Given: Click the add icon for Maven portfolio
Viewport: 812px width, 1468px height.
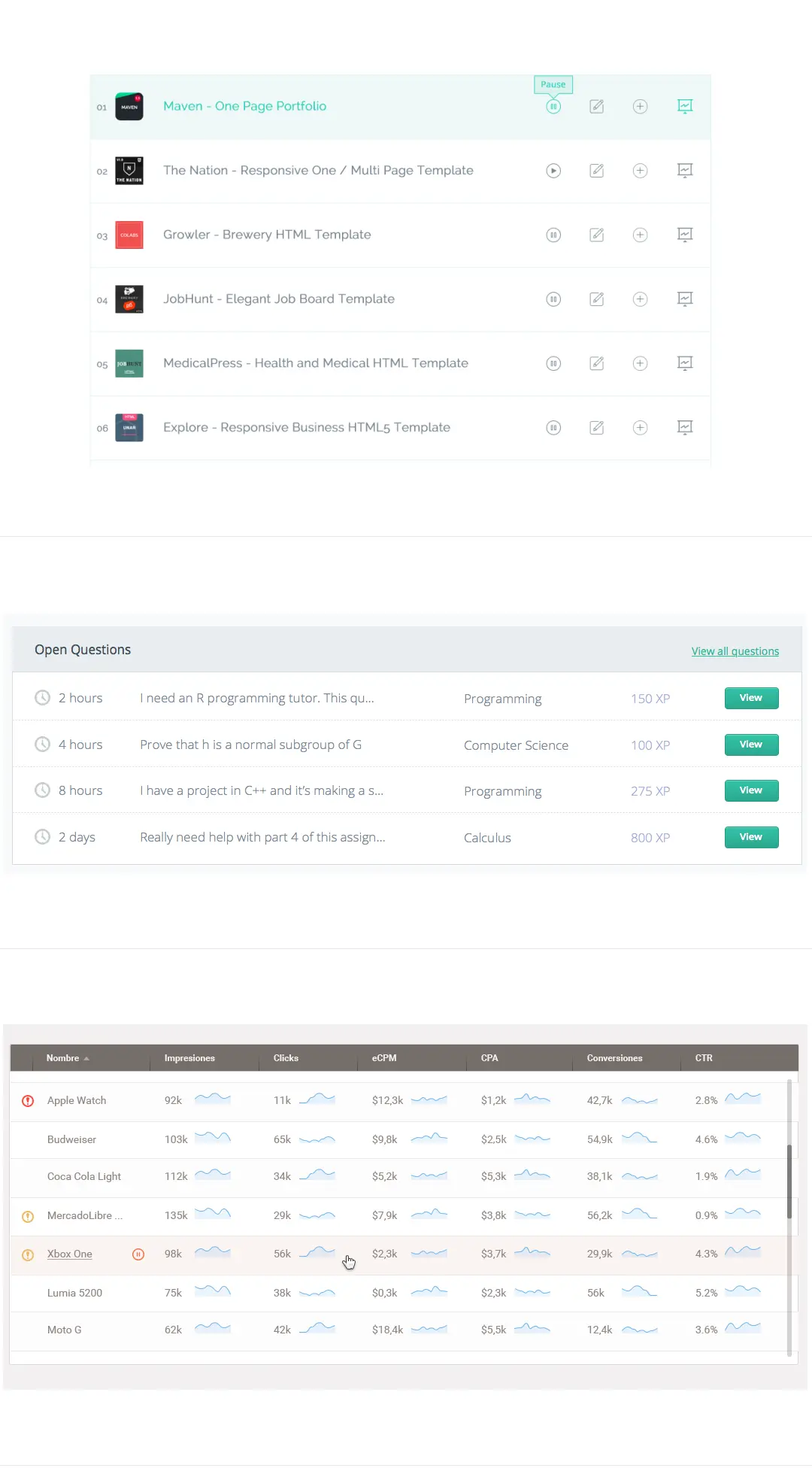Looking at the screenshot, I should coord(640,107).
